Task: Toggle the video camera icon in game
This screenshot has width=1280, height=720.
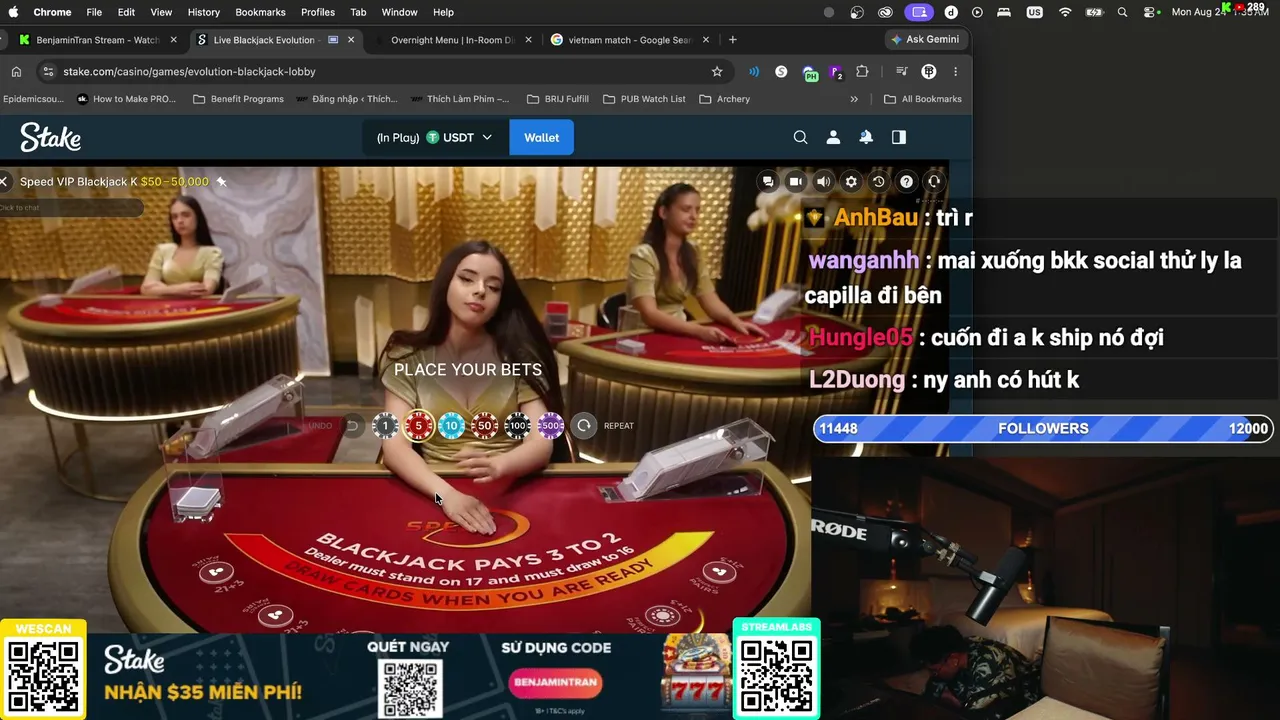Action: coord(796,182)
